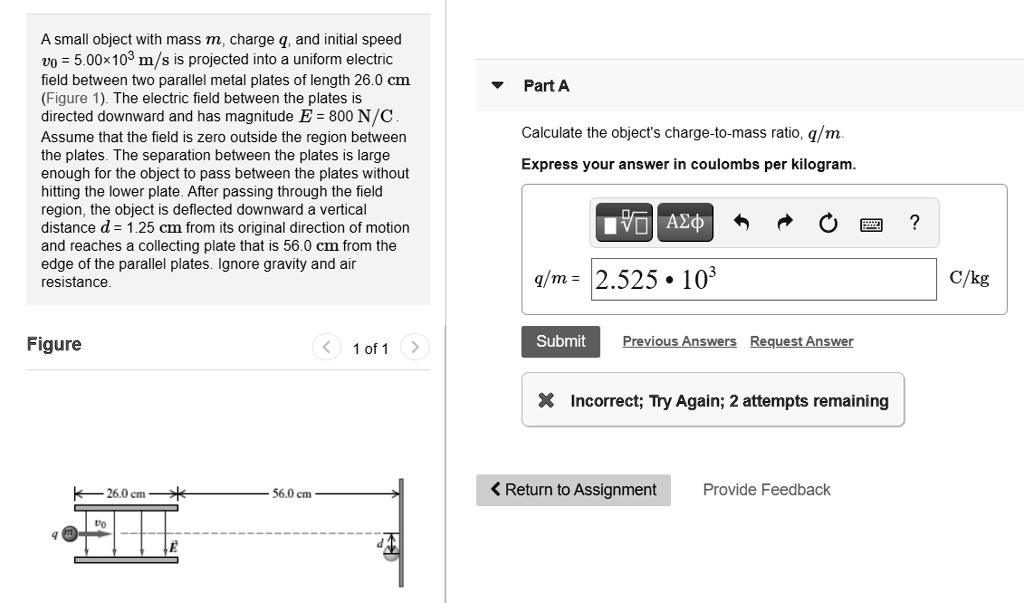Click the Incorrect; Try Again message box
Image resolution: width=1024 pixels, height=603 pixels.
(712, 400)
